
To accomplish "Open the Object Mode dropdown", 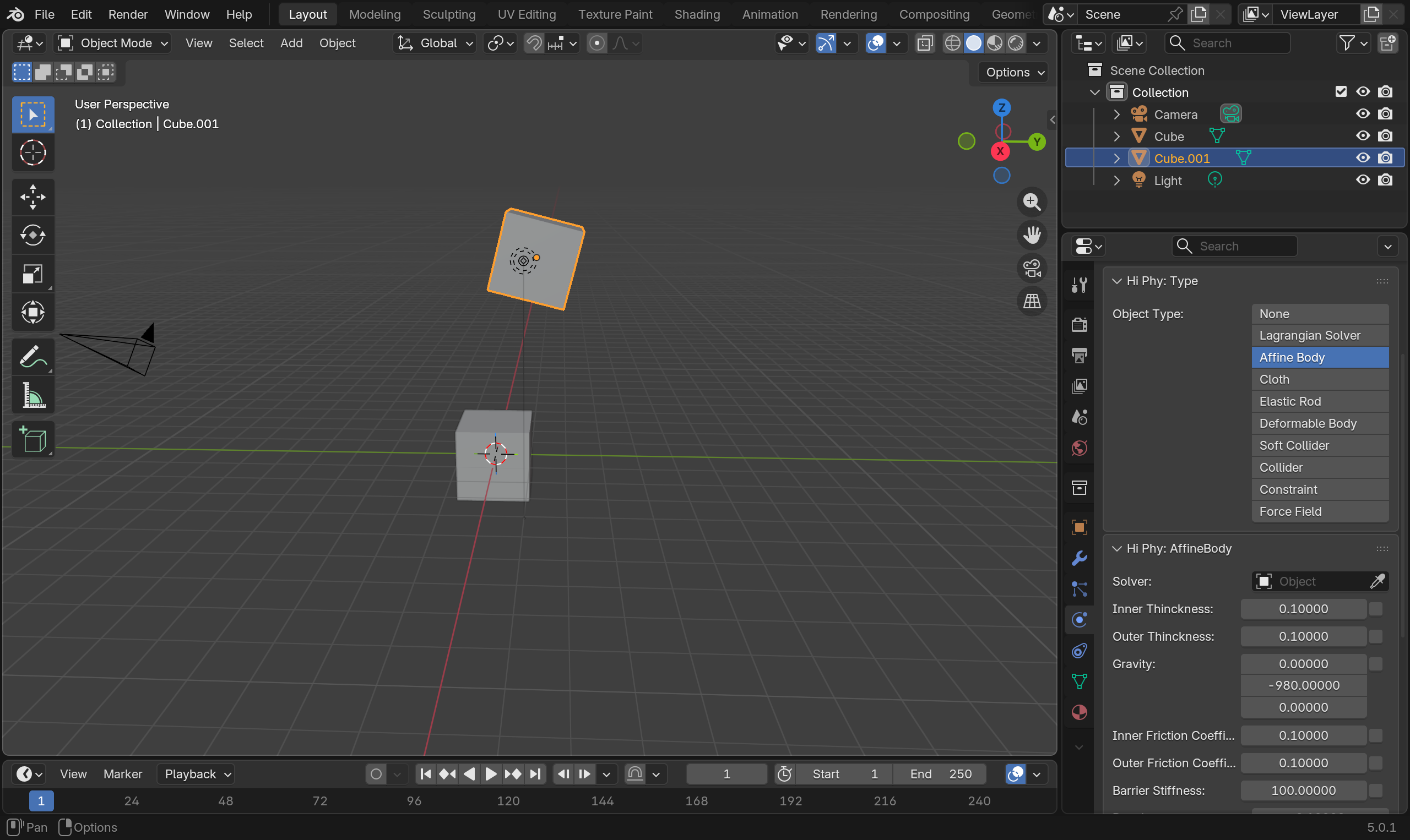I will (113, 43).
